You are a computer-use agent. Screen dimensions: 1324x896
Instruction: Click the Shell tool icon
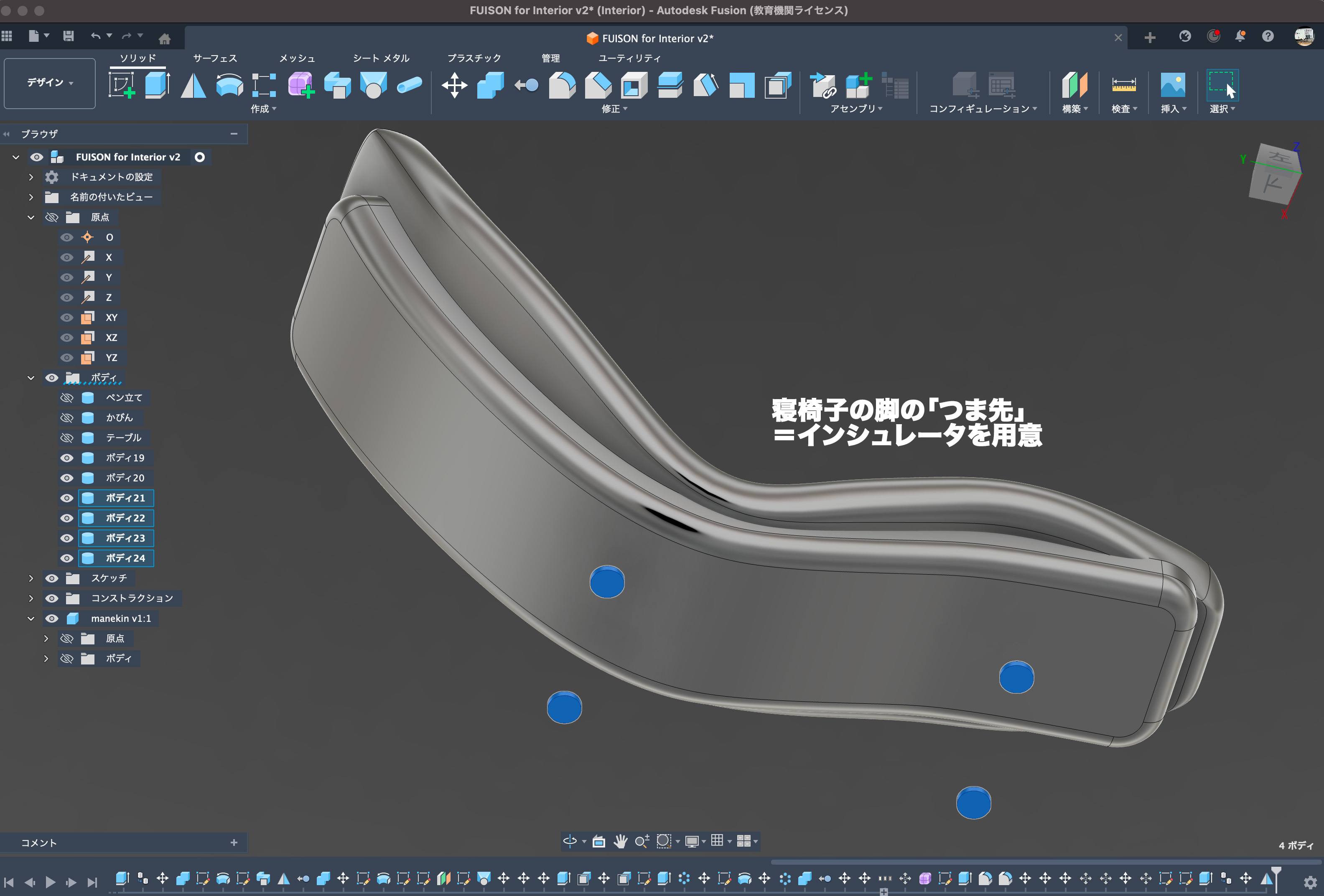(634, 85)
